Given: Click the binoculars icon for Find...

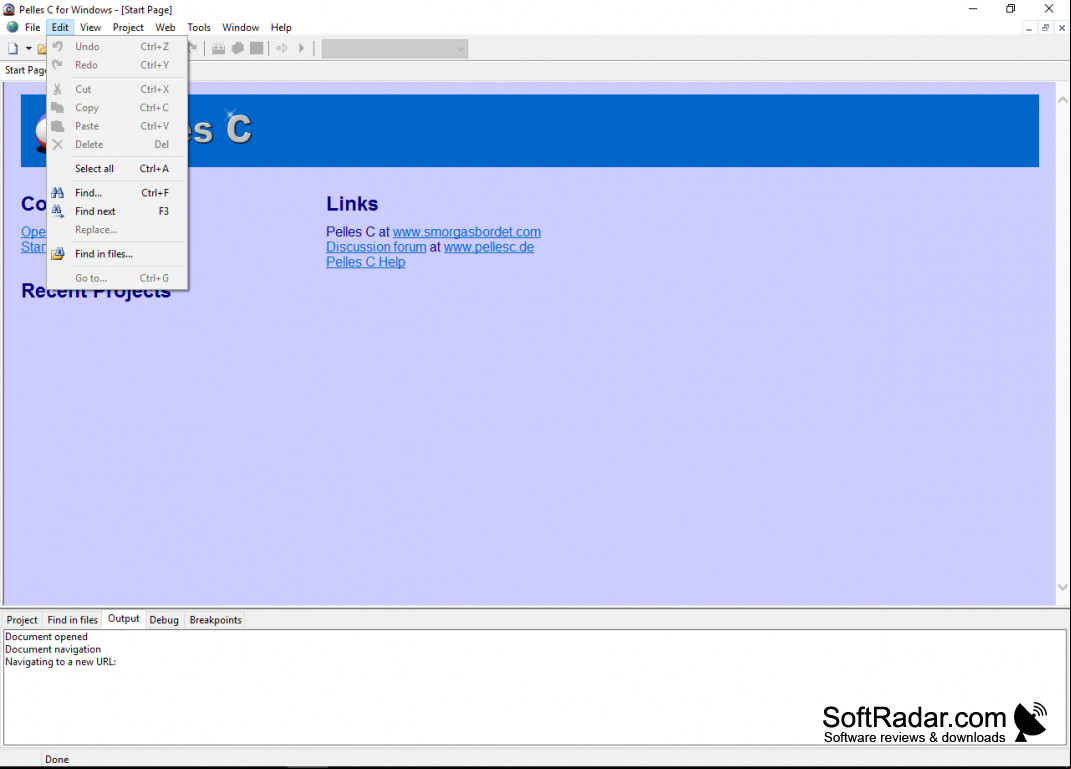Looking at the screenshot, I should coord(58,193).
